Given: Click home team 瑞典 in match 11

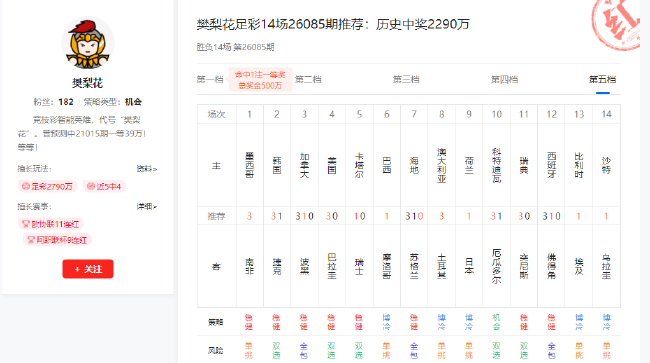Looking at the screenshot, I should 524,165.
